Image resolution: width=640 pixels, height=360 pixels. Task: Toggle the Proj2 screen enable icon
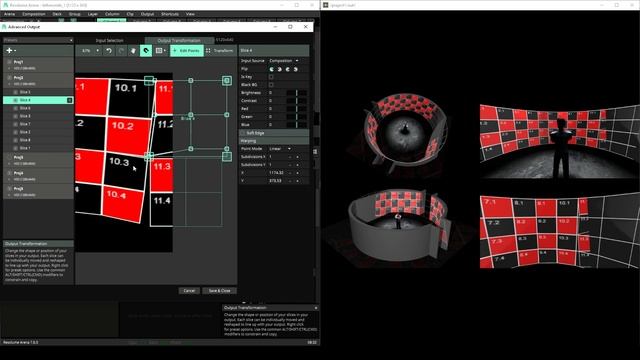point(9,78)
